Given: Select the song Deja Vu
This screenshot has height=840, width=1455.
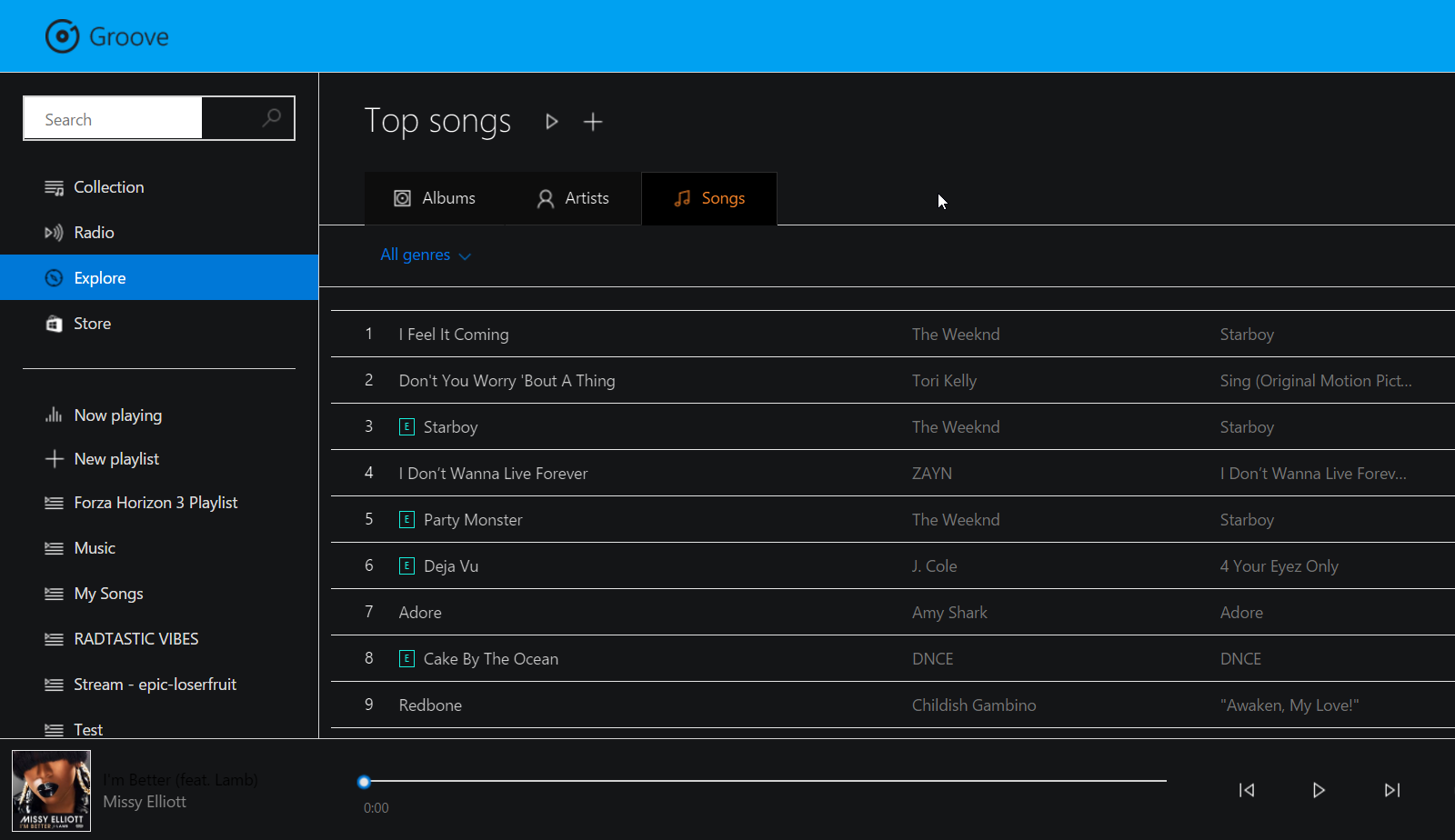Looking at the screenshot, I should click(x=451, y=566).
